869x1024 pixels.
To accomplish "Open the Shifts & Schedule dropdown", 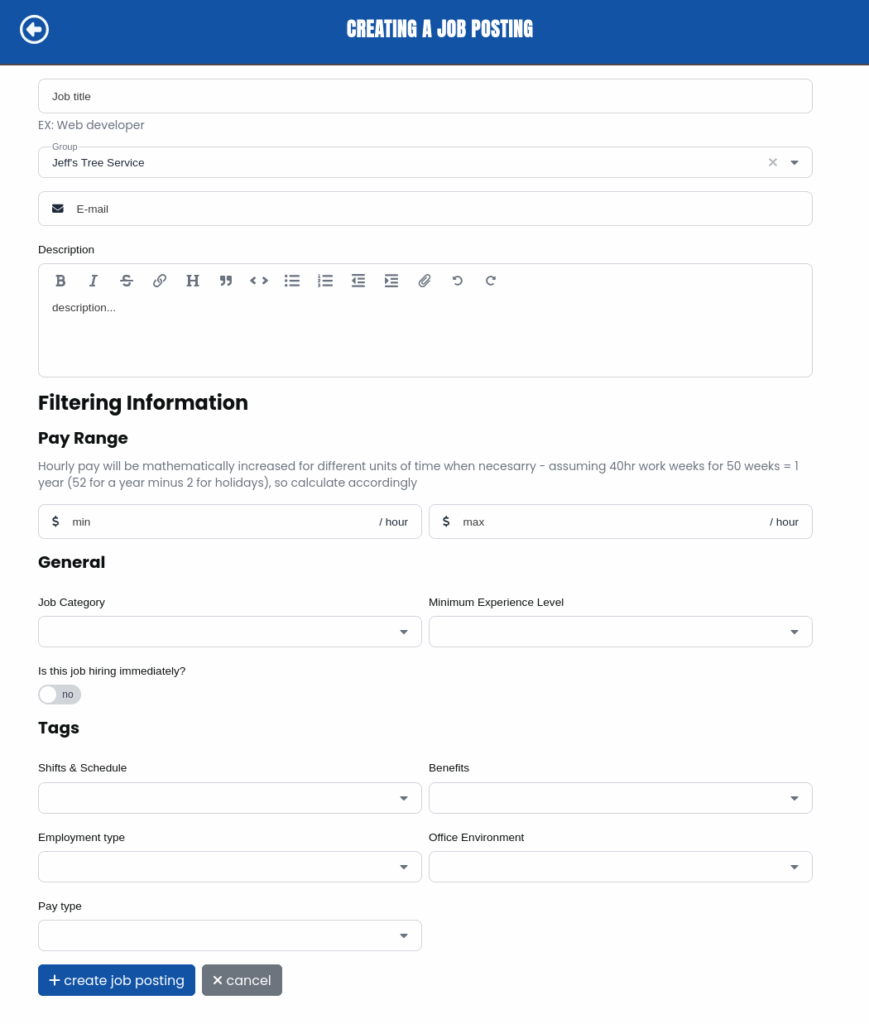I will tap(230, 798).
